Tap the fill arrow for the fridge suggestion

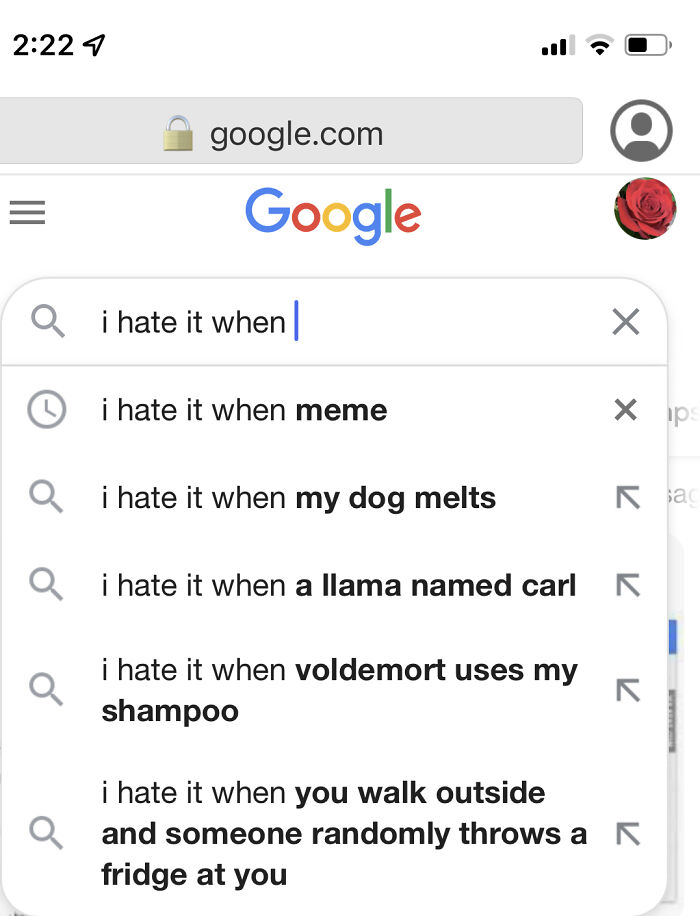[x=627, y=833]
